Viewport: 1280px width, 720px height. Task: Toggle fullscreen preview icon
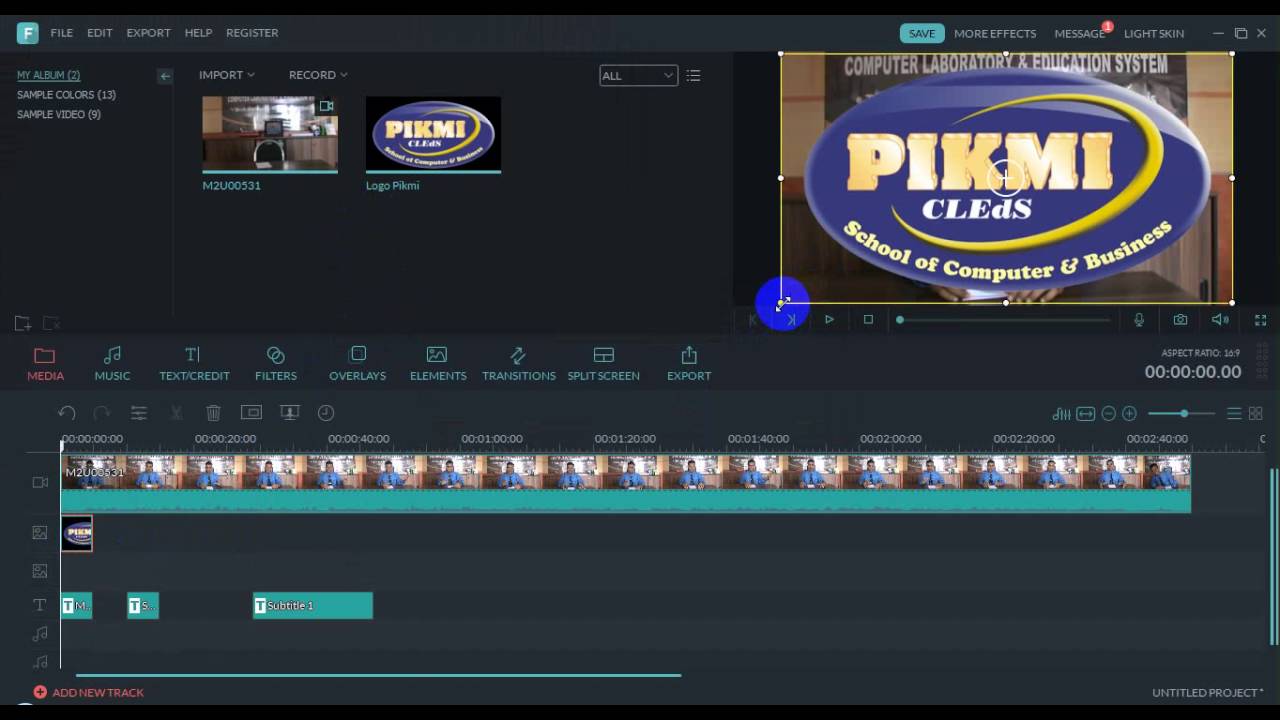1261,320
